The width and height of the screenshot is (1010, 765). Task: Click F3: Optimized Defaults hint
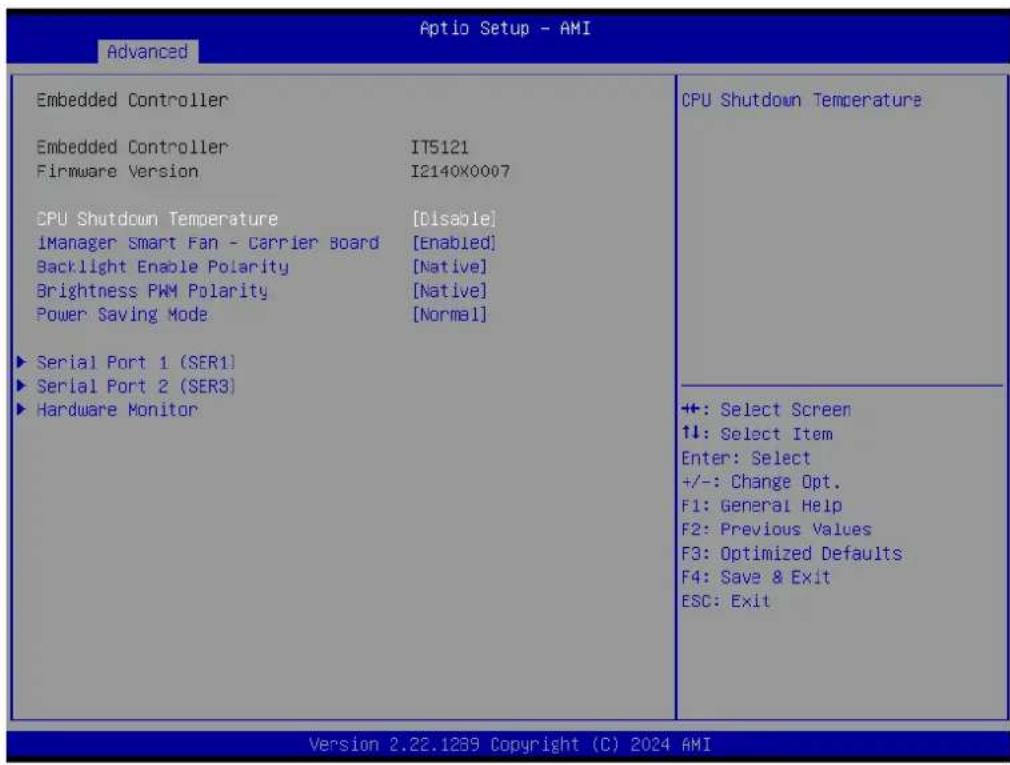pos(792,554)
